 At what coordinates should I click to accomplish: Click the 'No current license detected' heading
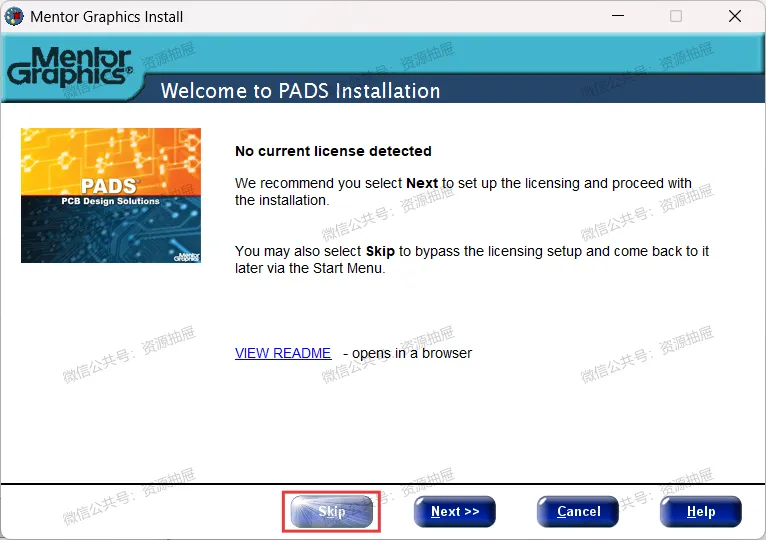click(x=333, y=151)
